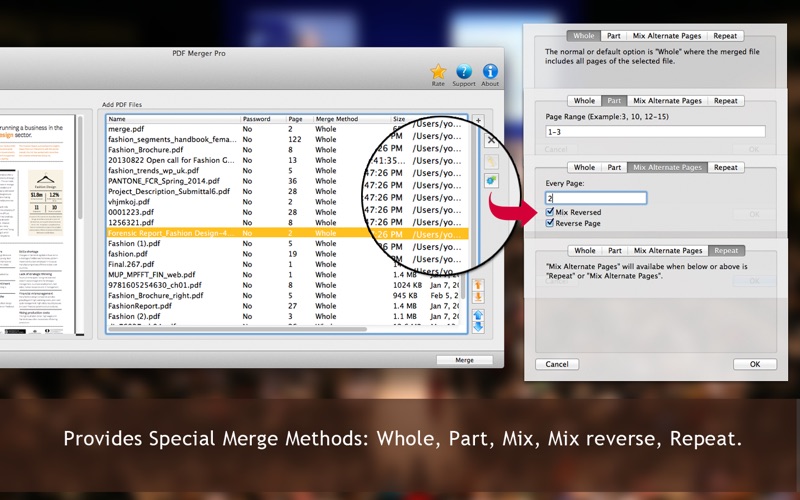Click the blue merge method icon beside list
This screenshot has width=800, height=500.
point(492,180)
